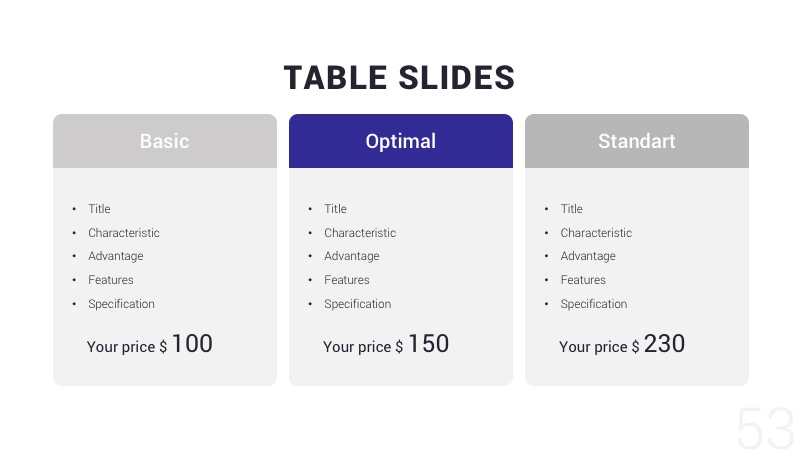Click Features in the Standart column
Viewport: 800px width, 450px height.
pyautogui.click(x=582, y=280)
